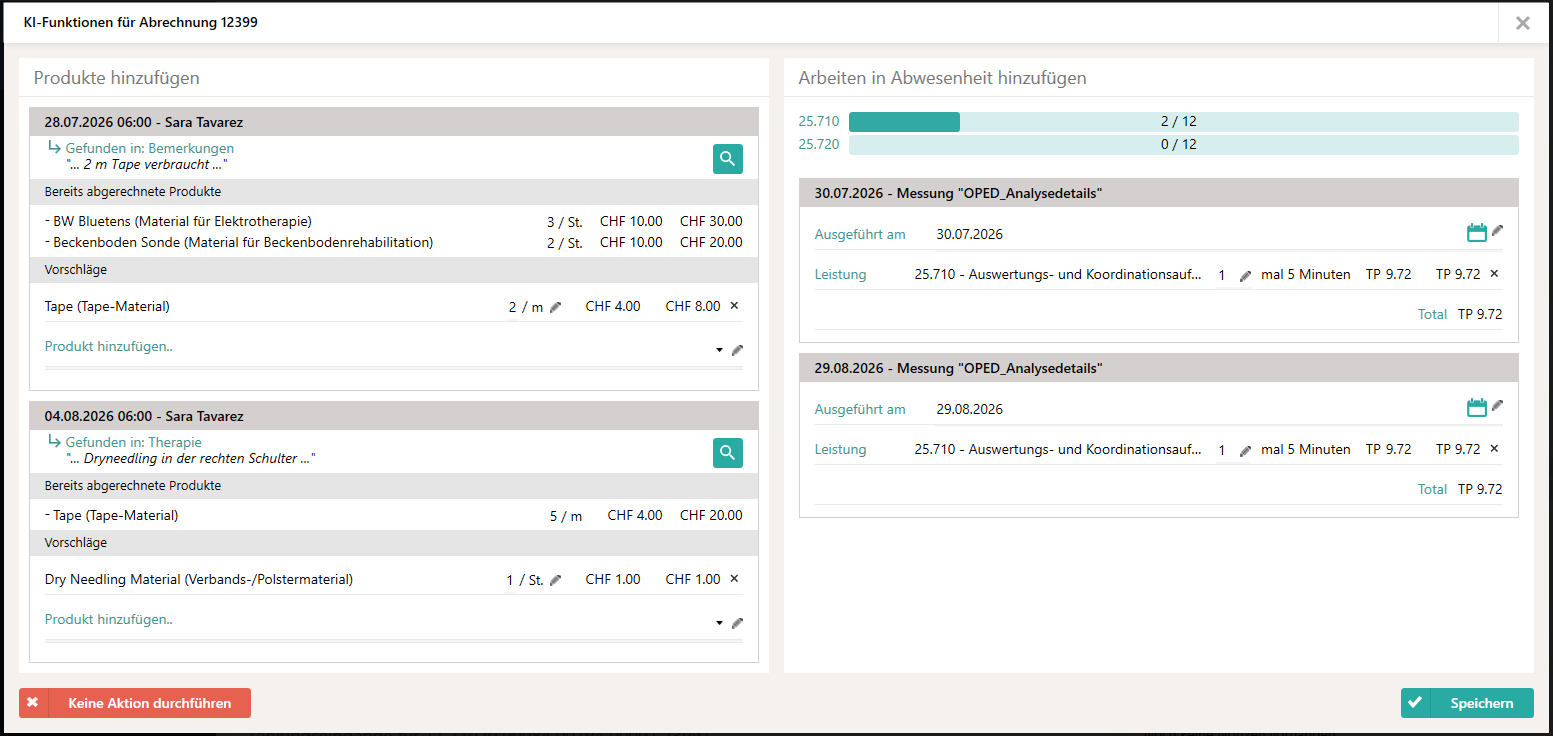
Task: Click Dry Needling quantity value 1 / St.
Action: 525,580
